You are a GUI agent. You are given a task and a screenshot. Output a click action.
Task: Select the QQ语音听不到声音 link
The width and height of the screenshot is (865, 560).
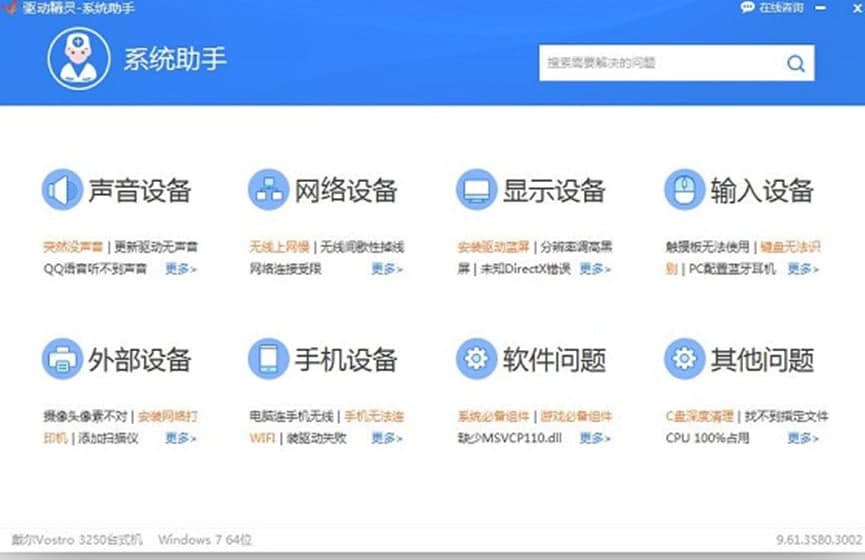(x=95, y=269)
